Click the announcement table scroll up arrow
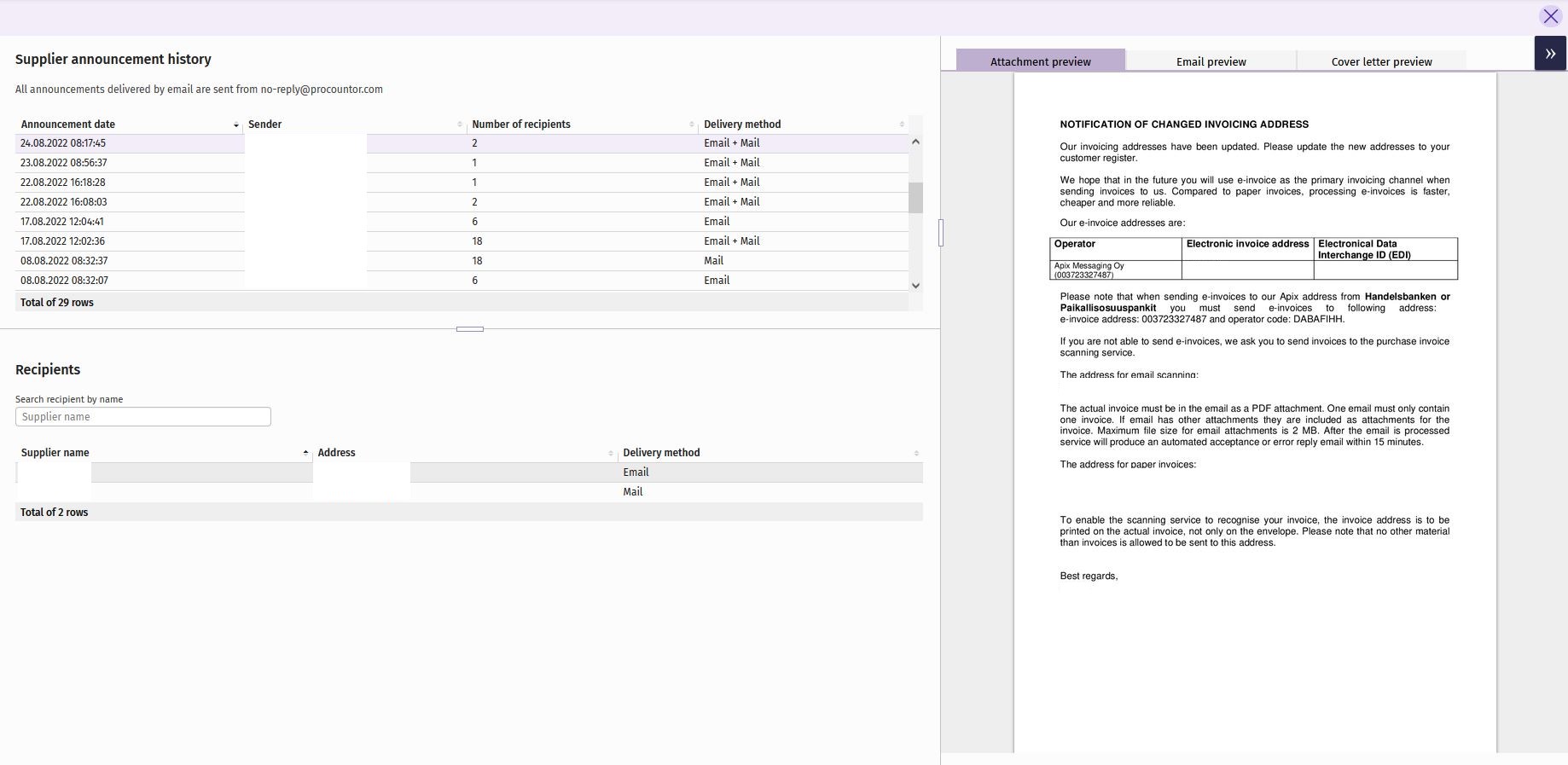 pos(915,142)
